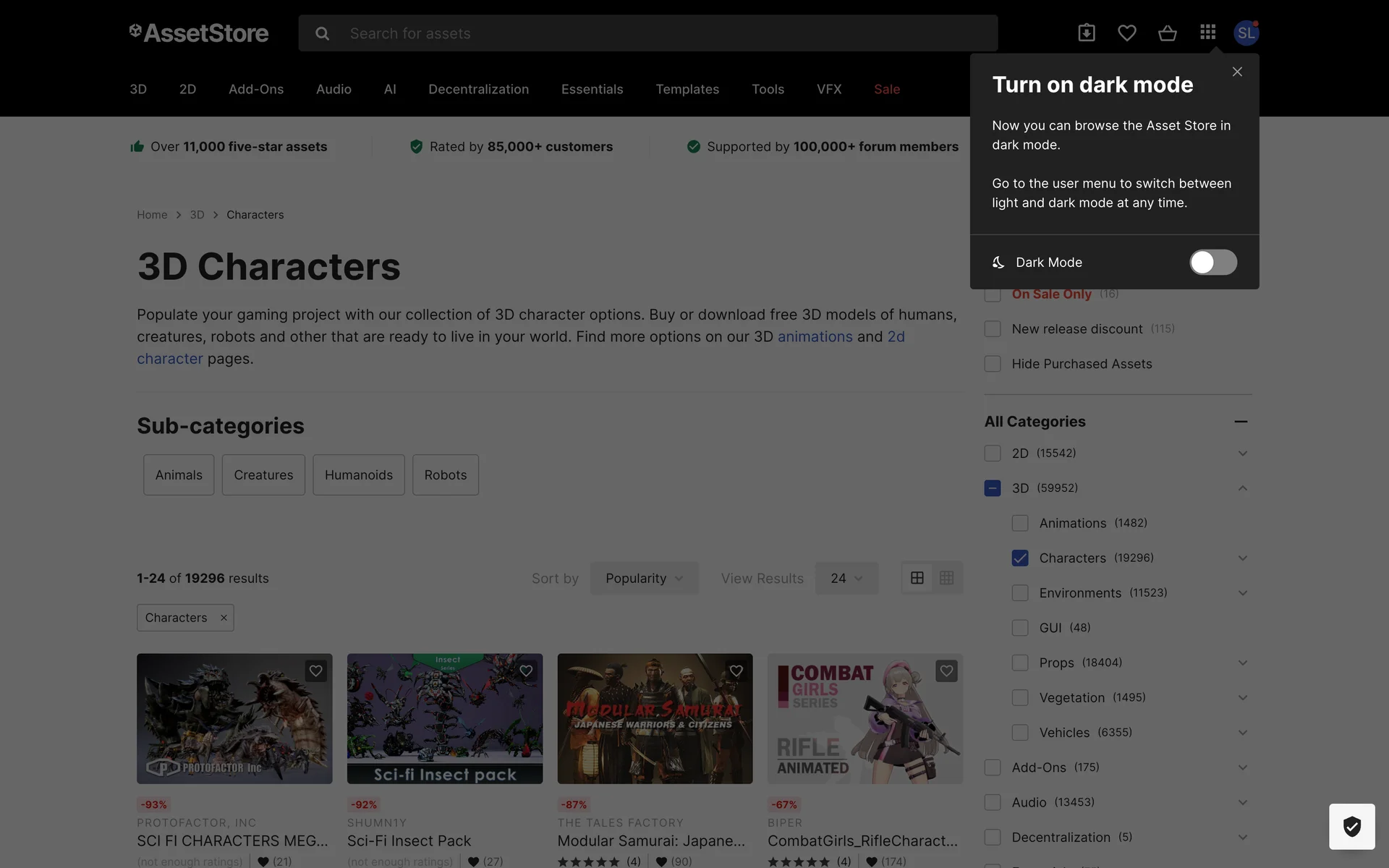This screenshot has width=1389, height=868.
Task: Click the SL user avatar
Action: pos(1246,33)
